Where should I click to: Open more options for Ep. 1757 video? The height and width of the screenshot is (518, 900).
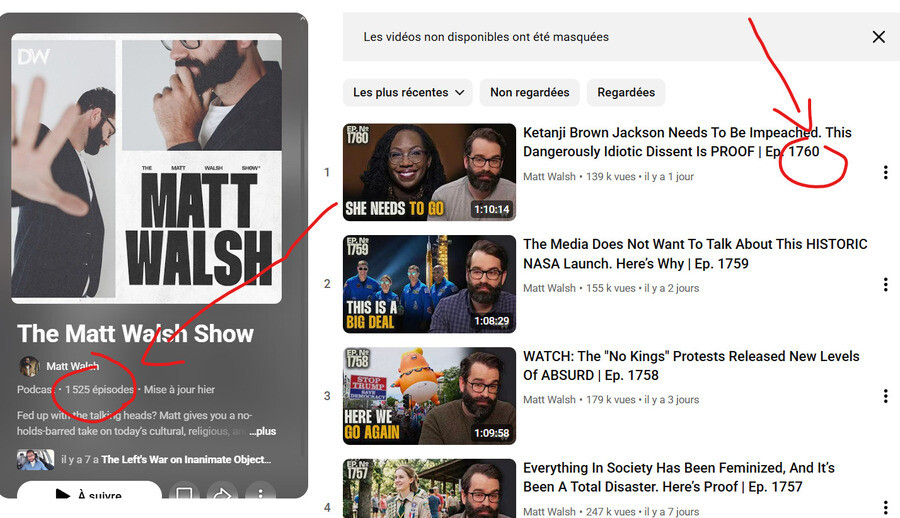pos(885,507)
